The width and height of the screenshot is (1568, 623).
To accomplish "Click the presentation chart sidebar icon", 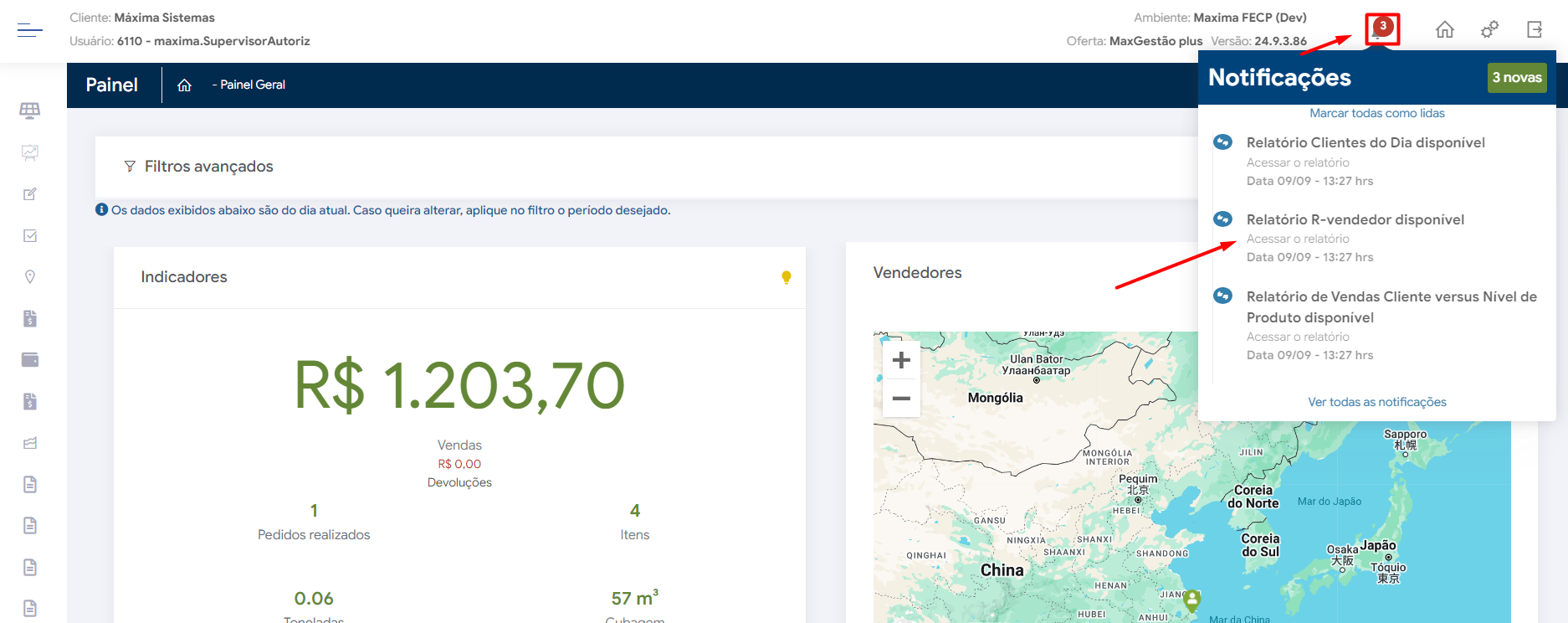I will point(30,152).
